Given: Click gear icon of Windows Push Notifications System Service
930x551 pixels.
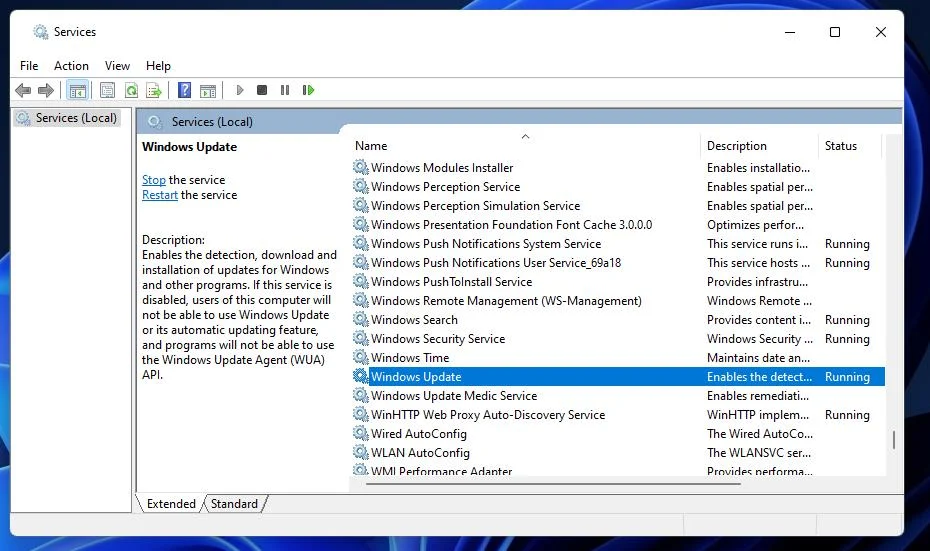Looking at the screenshot, I should coord(361,243).
